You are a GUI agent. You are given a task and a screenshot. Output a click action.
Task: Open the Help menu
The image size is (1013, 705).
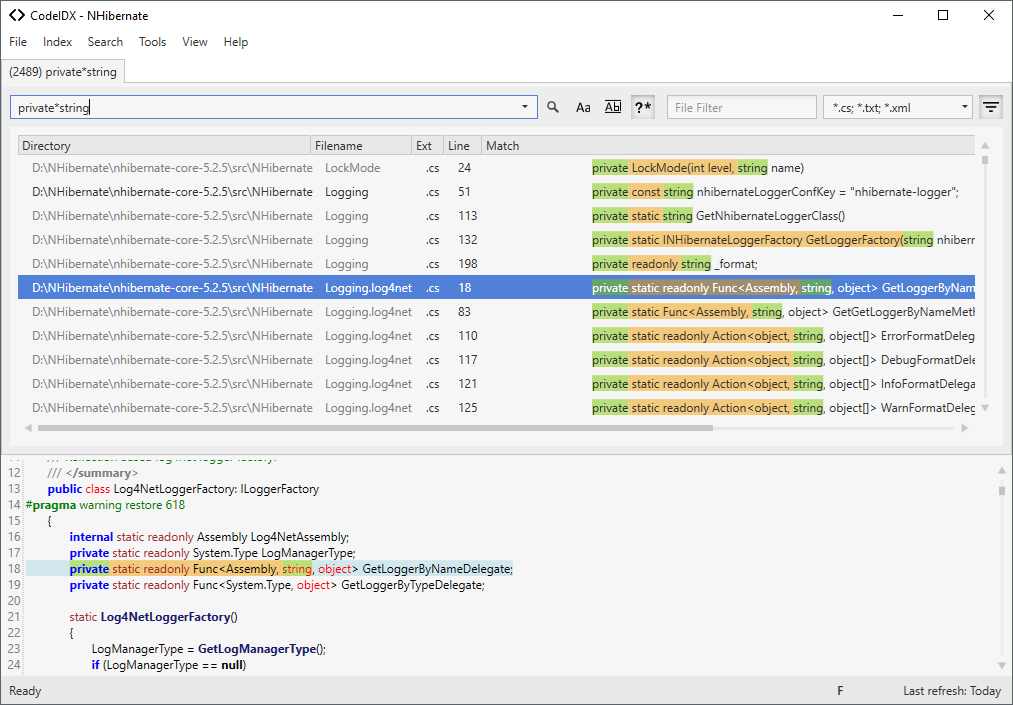(x=236, y=42)
